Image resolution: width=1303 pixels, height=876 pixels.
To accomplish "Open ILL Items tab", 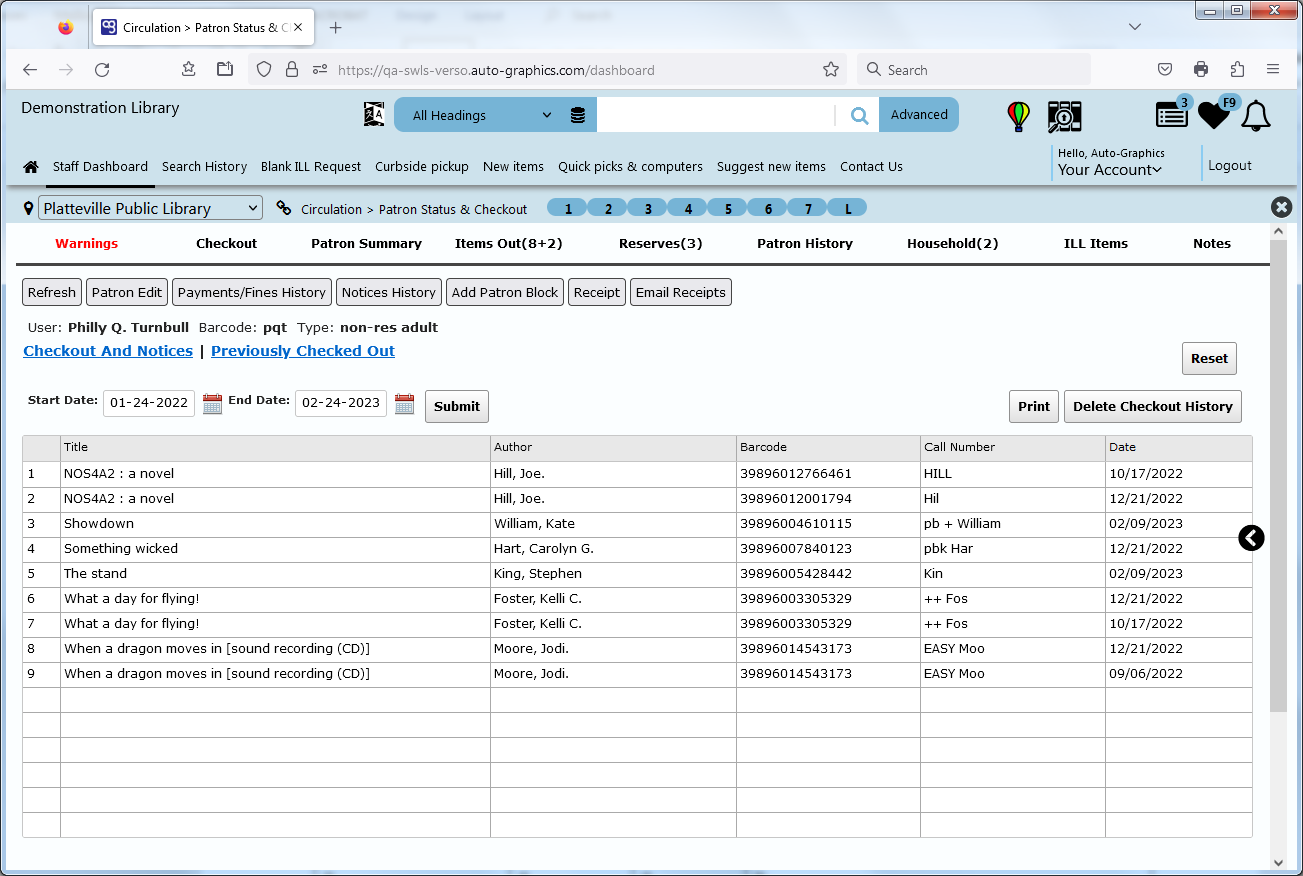I will (x=1096, y=243).
